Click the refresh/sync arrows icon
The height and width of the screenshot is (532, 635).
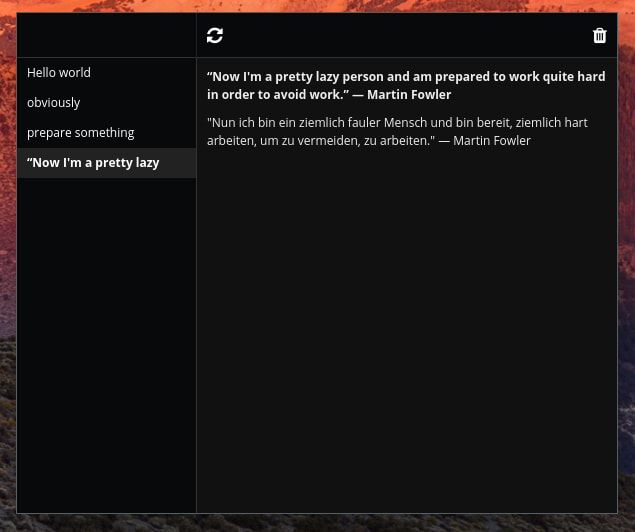tap(215, 36)
